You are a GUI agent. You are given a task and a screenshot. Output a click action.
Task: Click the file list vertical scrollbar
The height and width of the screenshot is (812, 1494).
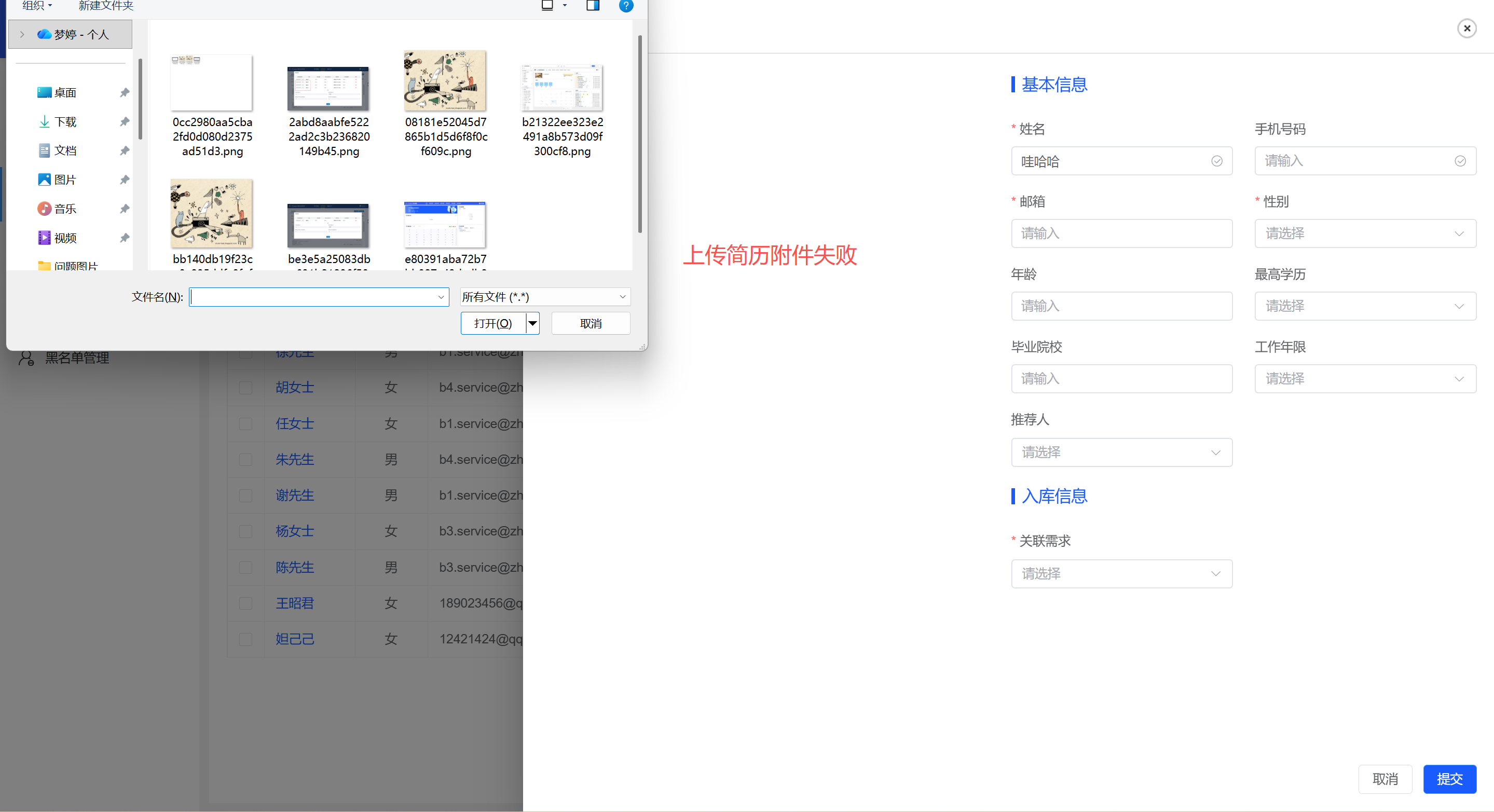pyautogui.click(x=640, y=133)
